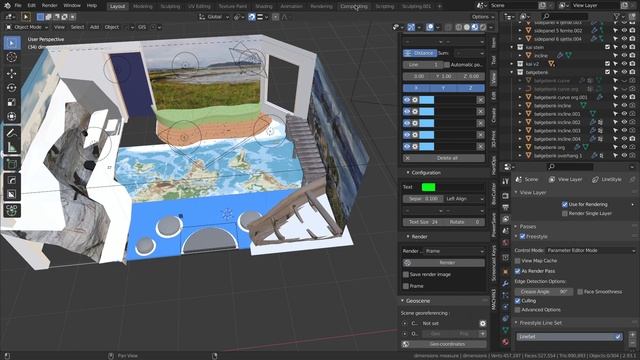This screenshot has height=360, width=640.
Task: Toggle the Culling checkbox
Action: click(x=518, y=301)
